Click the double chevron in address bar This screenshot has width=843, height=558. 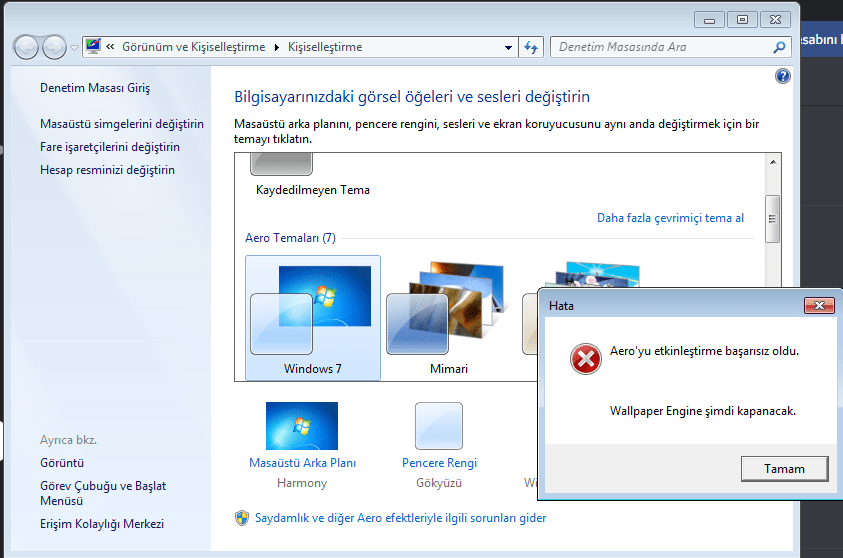coord(110,47)
